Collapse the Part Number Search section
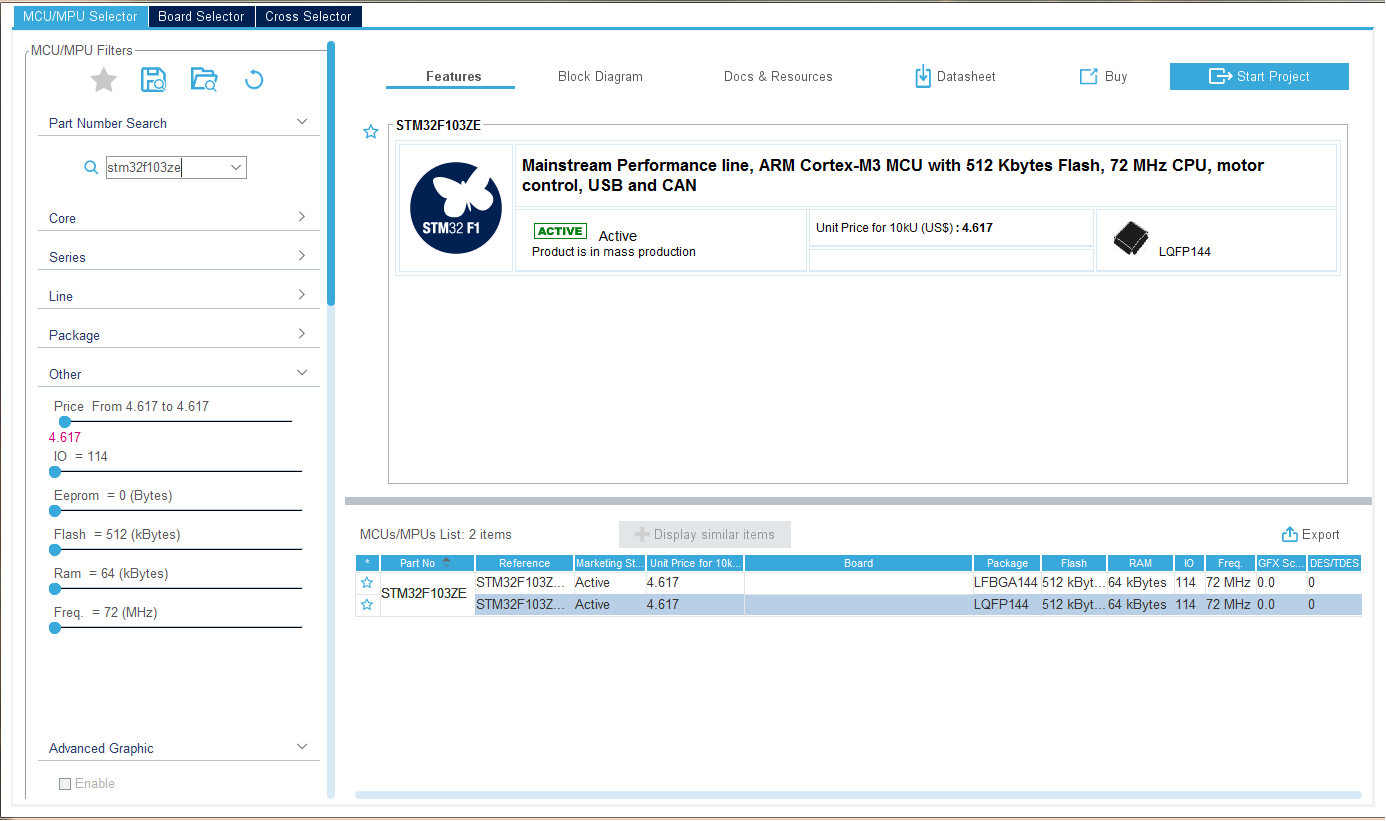Viewport: 1386px width, 821px height. [x=302, y=122]
